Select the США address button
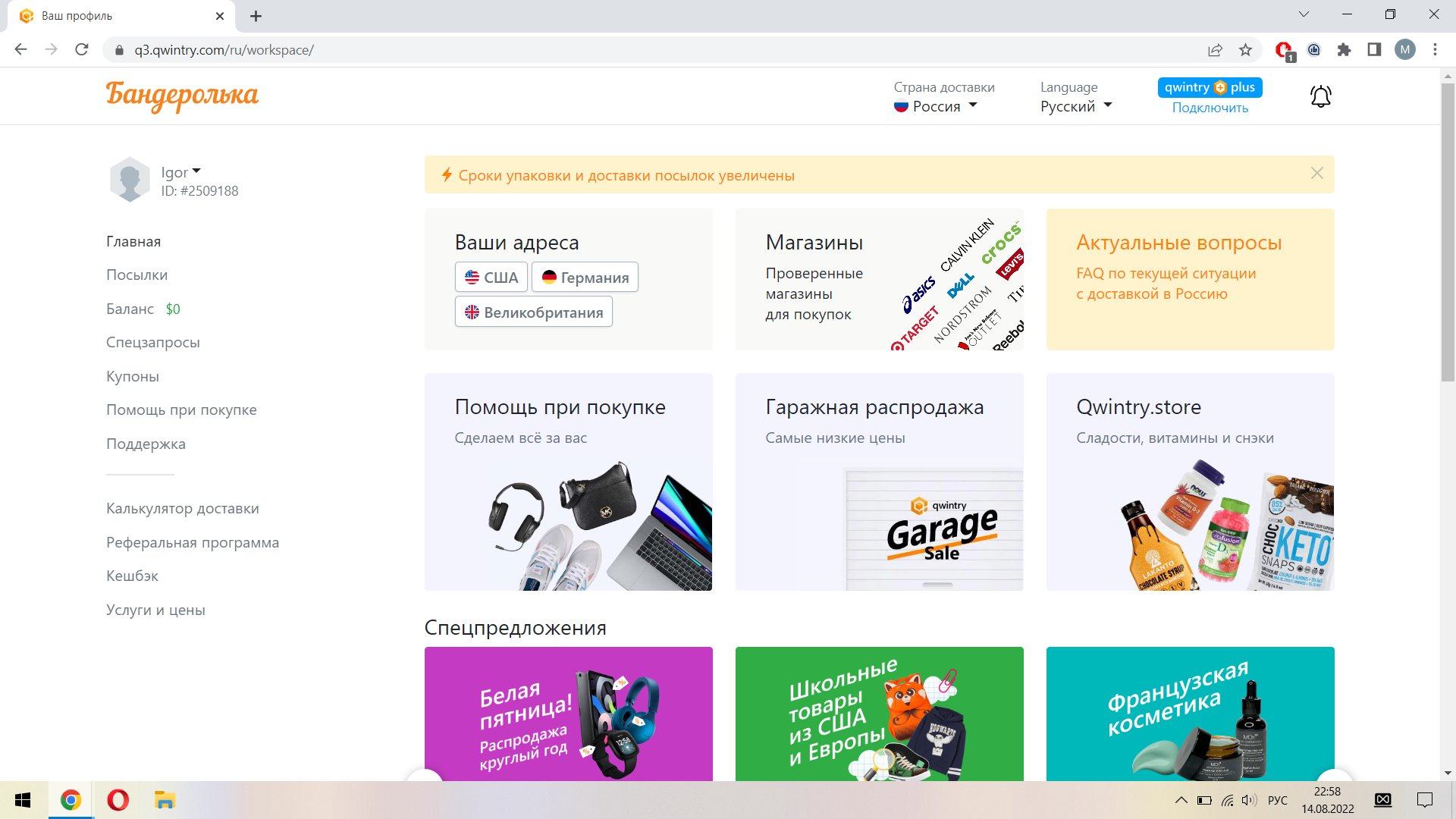This screenshot has height=819, width=1456. [491, 278]
